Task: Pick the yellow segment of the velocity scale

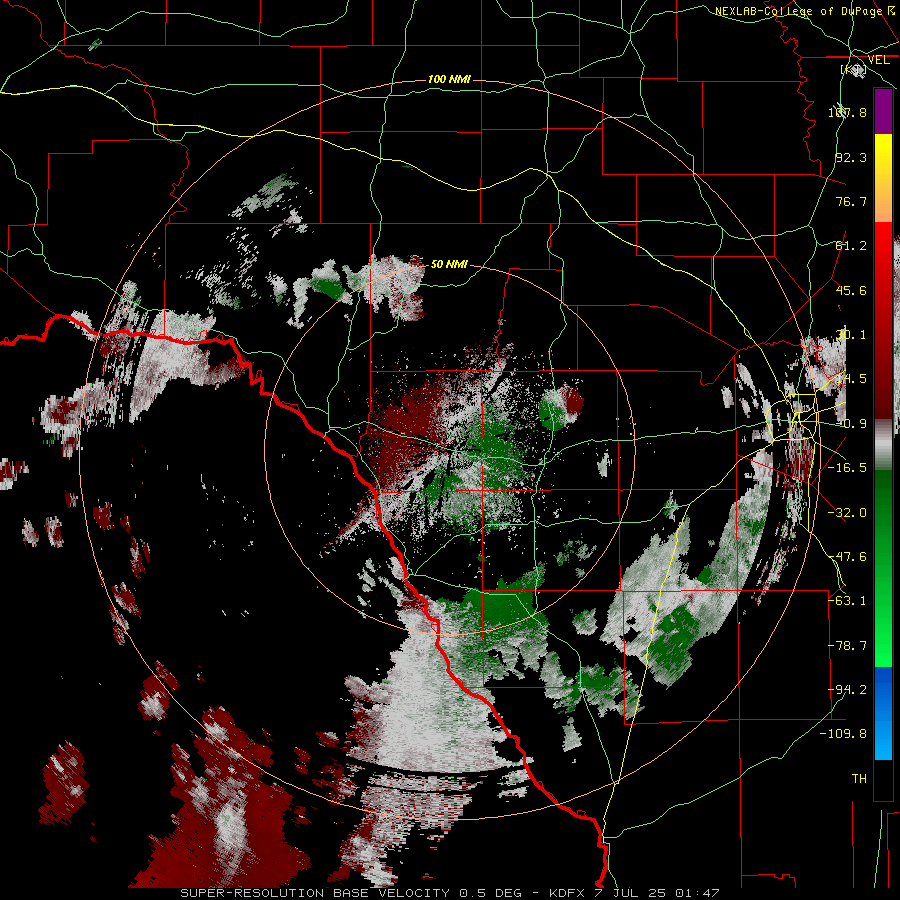Action: point(883,158)
